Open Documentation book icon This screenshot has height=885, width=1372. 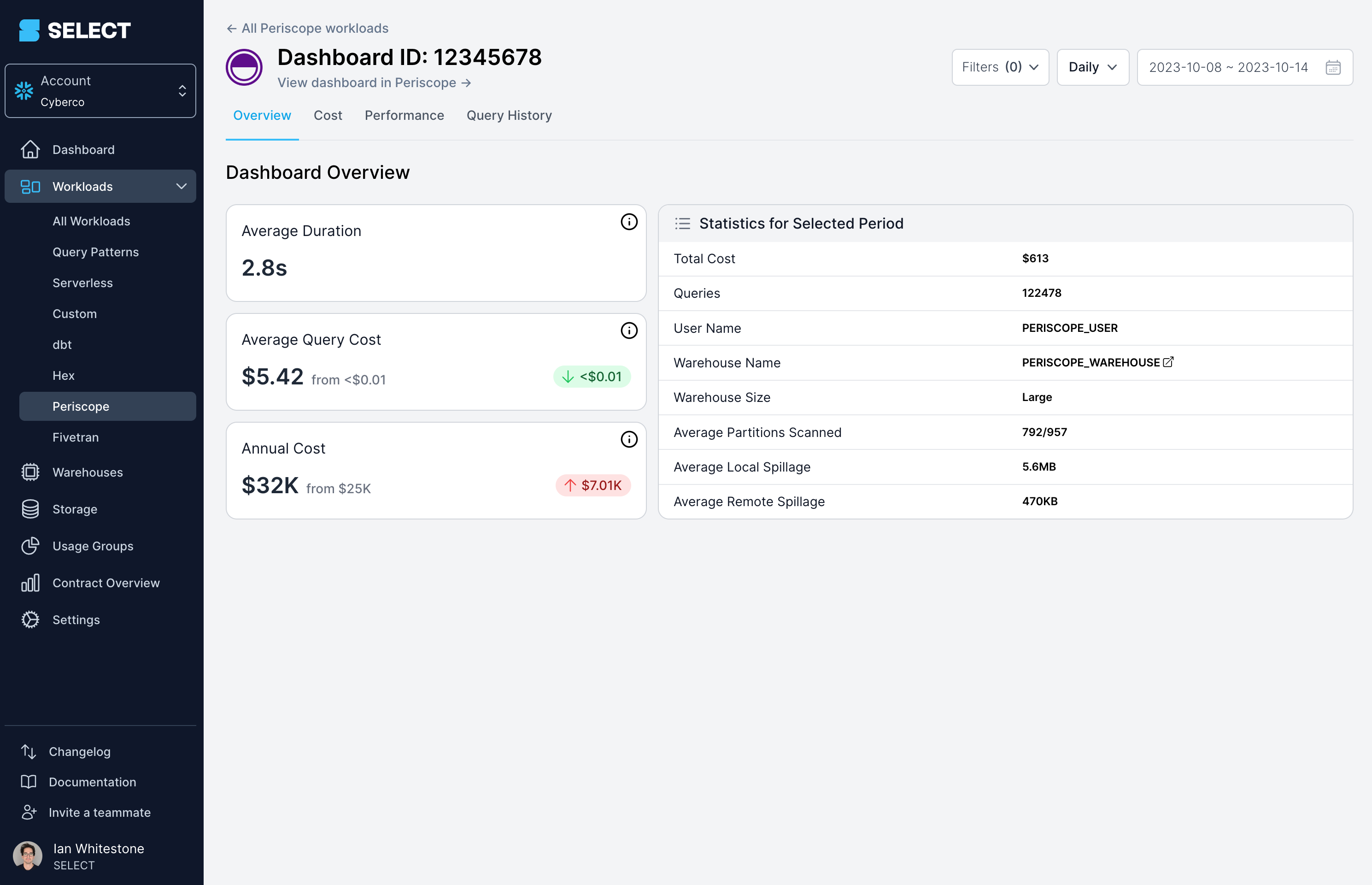[29, 782]
